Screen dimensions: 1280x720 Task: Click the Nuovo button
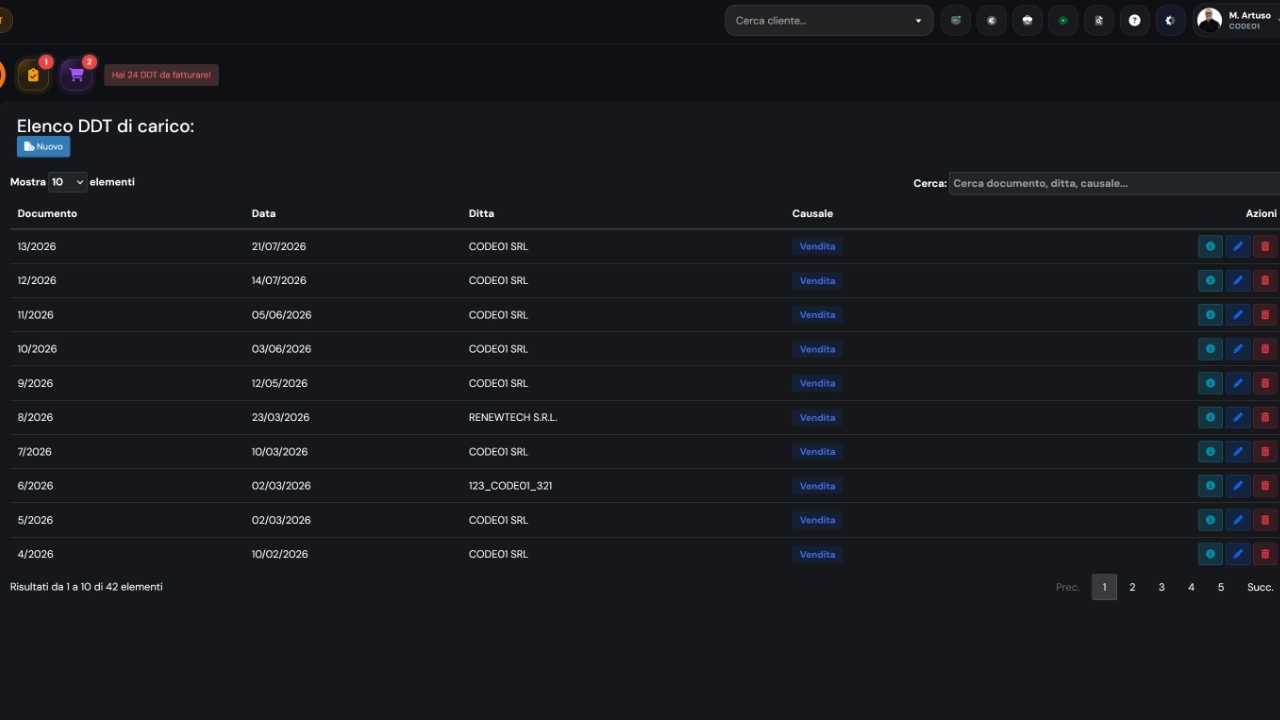43,147
